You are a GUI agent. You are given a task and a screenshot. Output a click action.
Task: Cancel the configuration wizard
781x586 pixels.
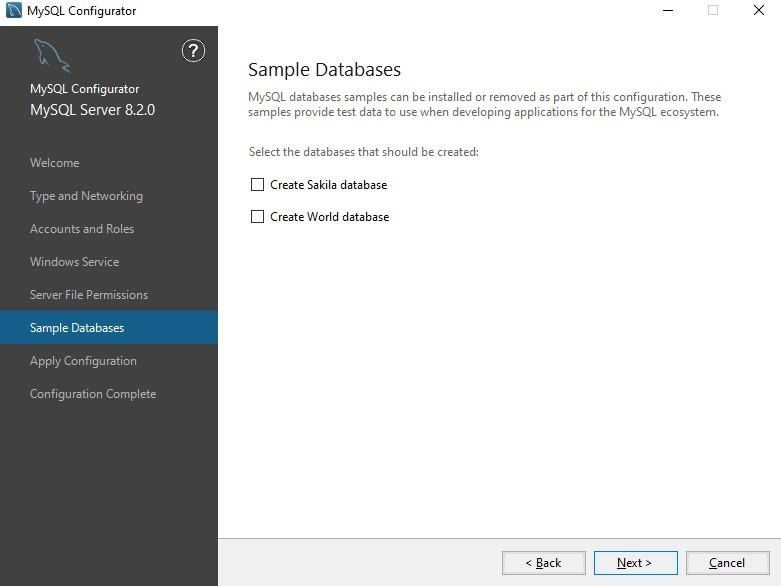(x=727, y=563)
